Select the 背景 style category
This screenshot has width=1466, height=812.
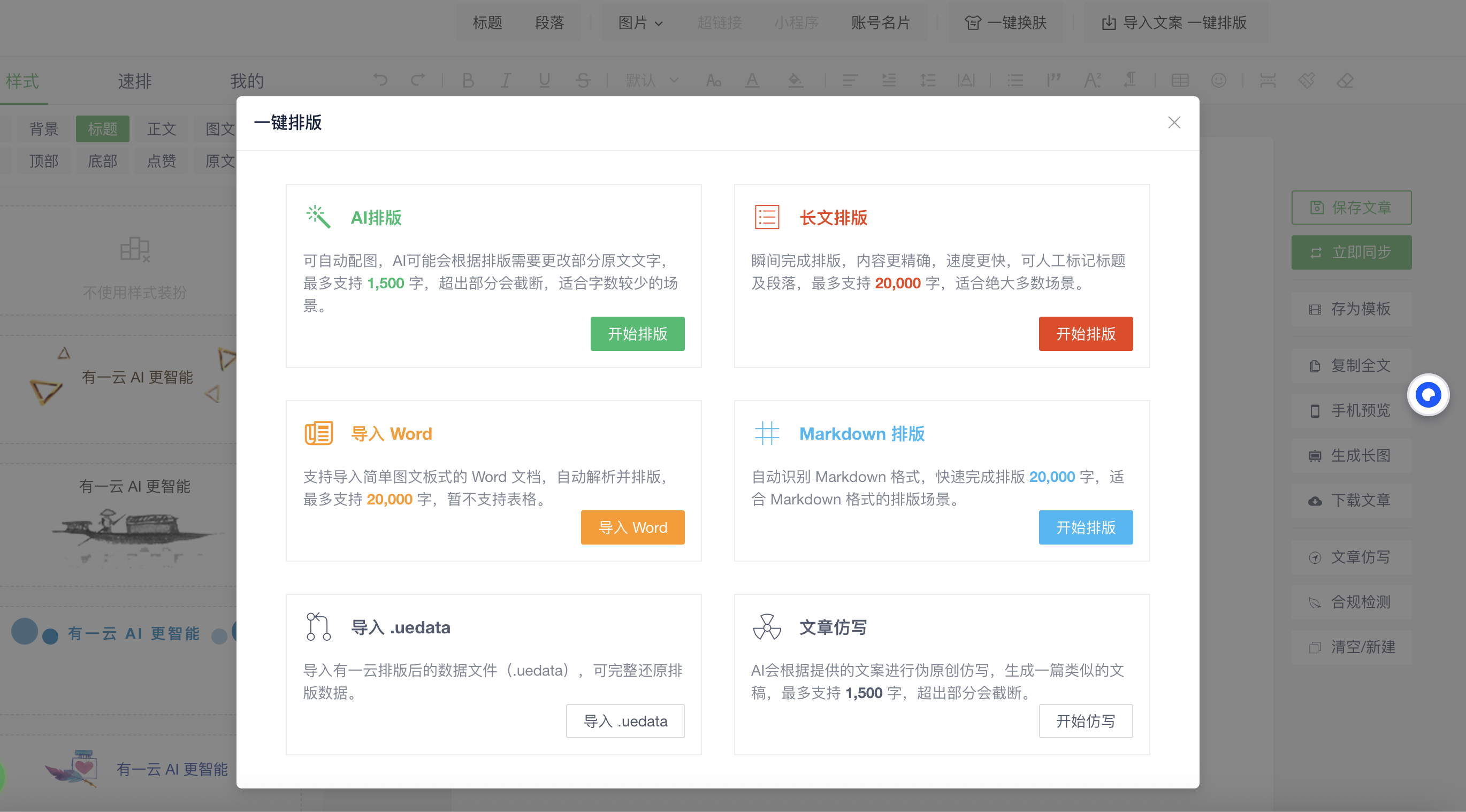(44, 129)
